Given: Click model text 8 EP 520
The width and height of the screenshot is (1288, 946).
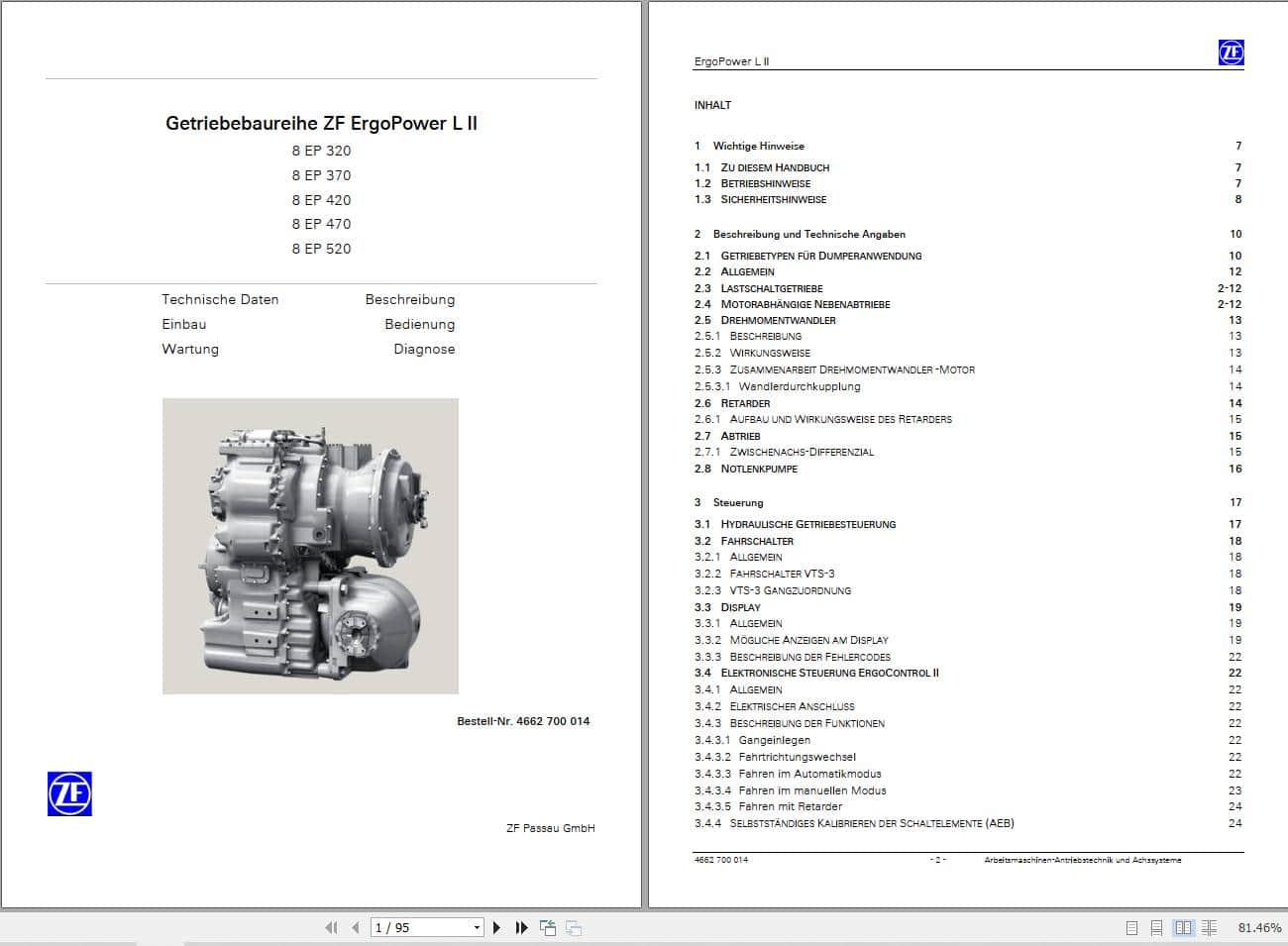Looking at the screenshot, I should pos(321,249).
